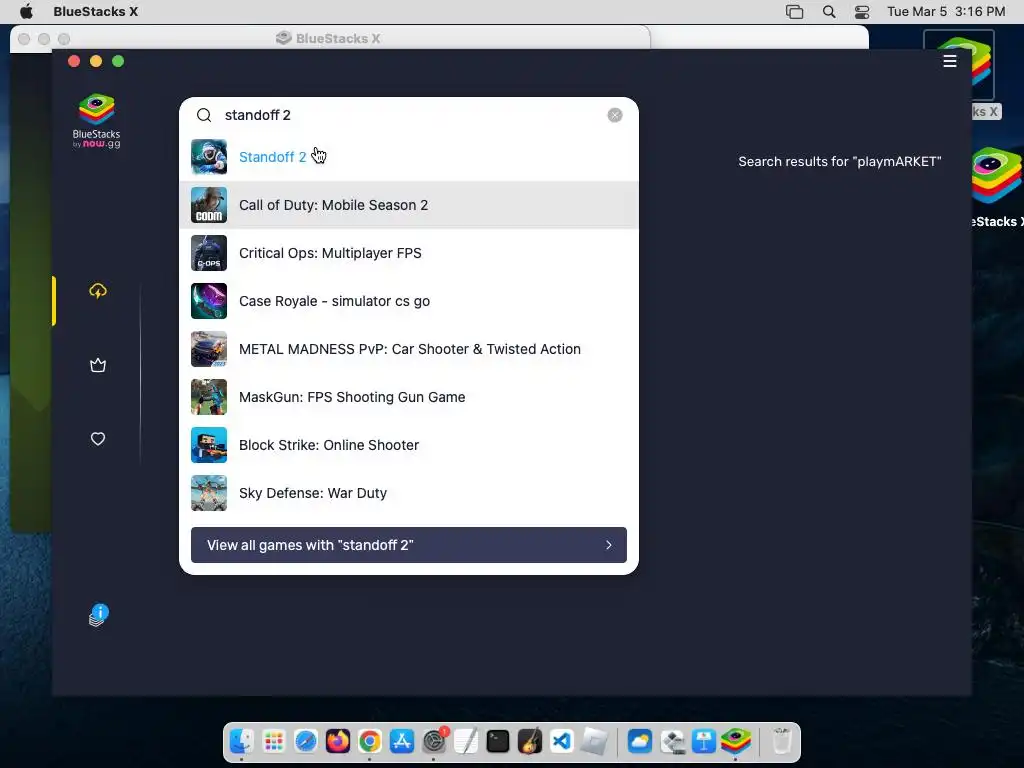Launch GarageBand from the Dock

[530, 742]
